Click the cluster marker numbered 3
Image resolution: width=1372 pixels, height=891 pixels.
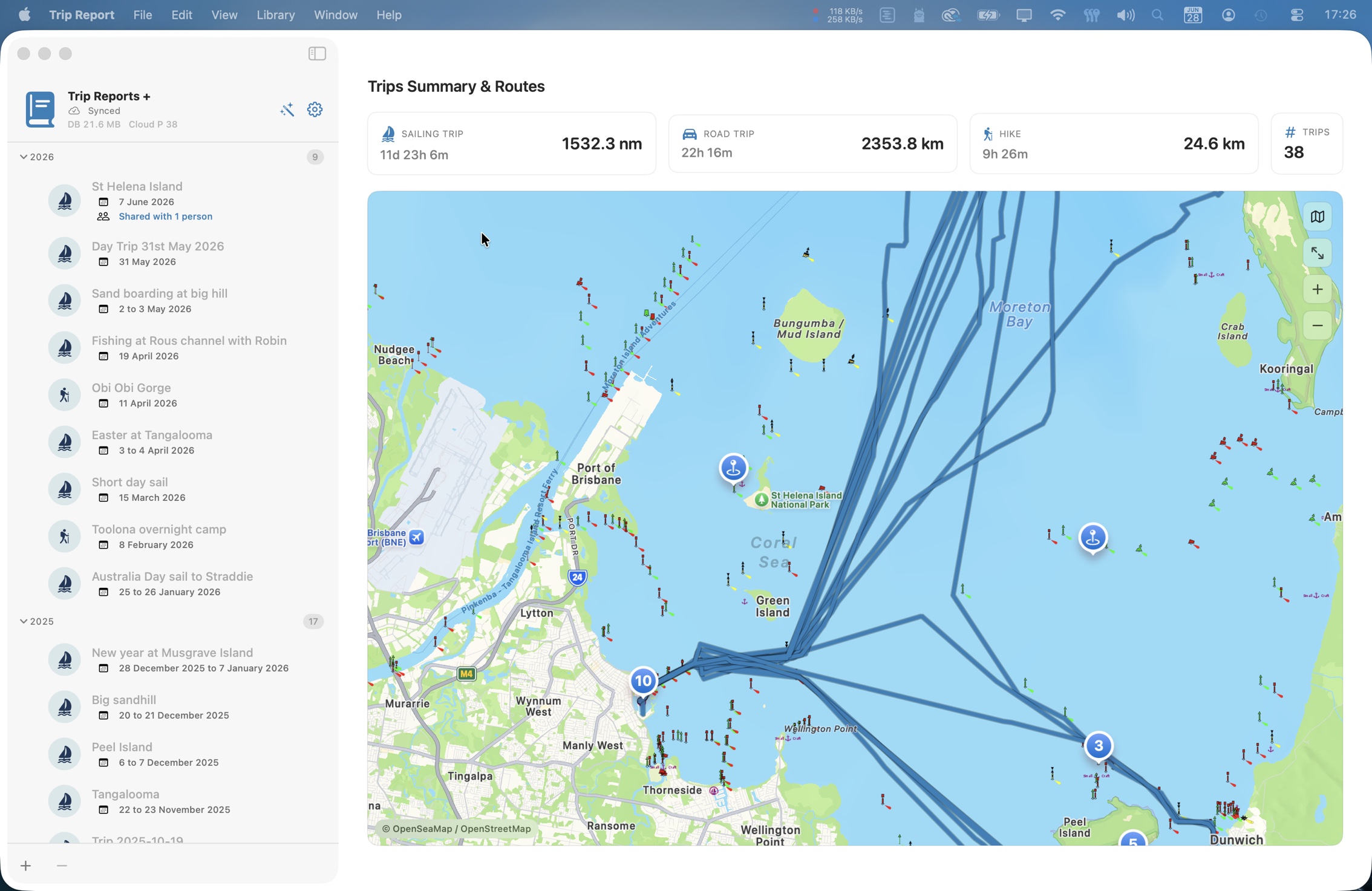(x=1099, y=746)
